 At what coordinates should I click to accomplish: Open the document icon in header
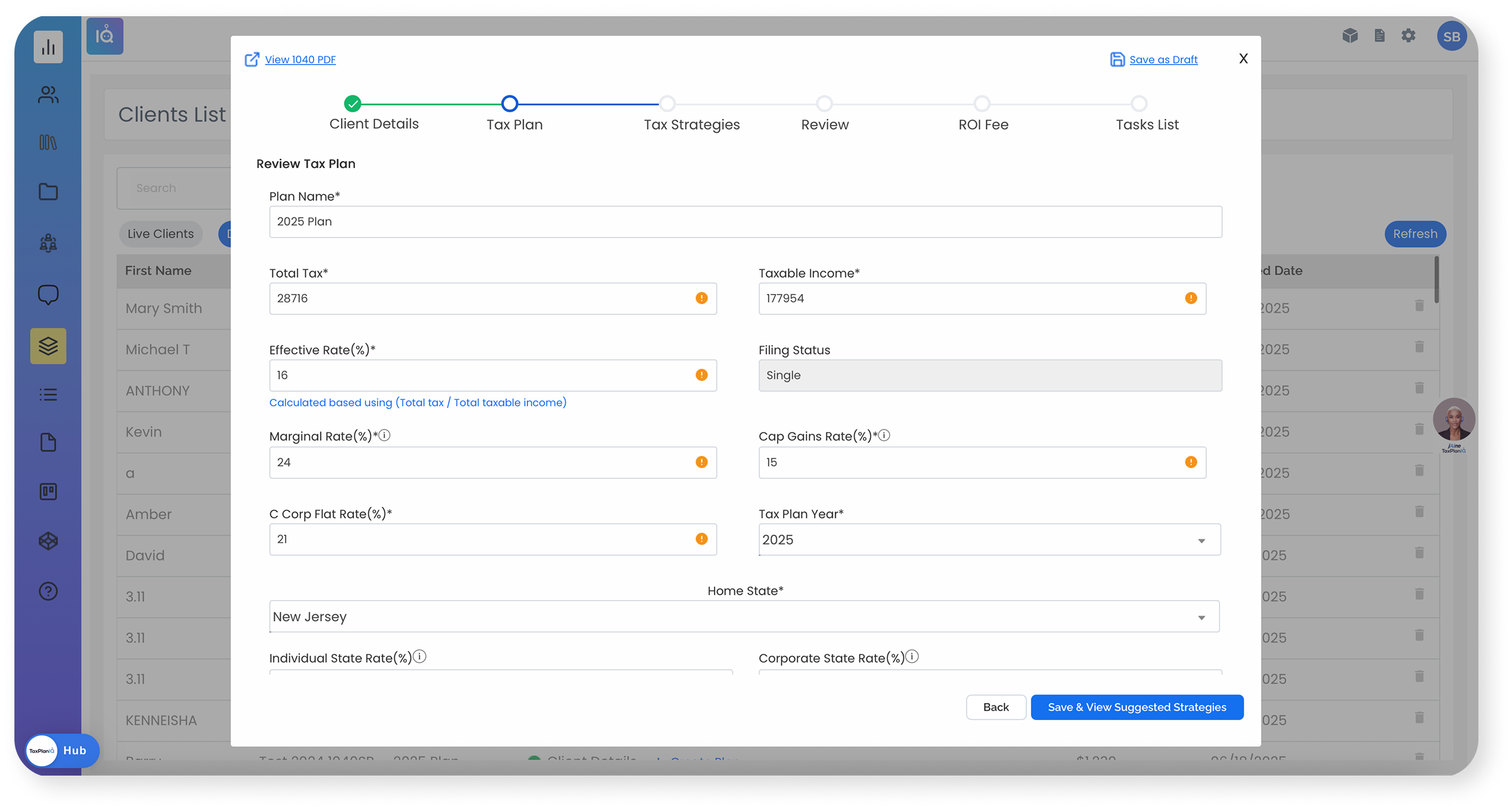pyautogui.click(x=1379, y=36)
